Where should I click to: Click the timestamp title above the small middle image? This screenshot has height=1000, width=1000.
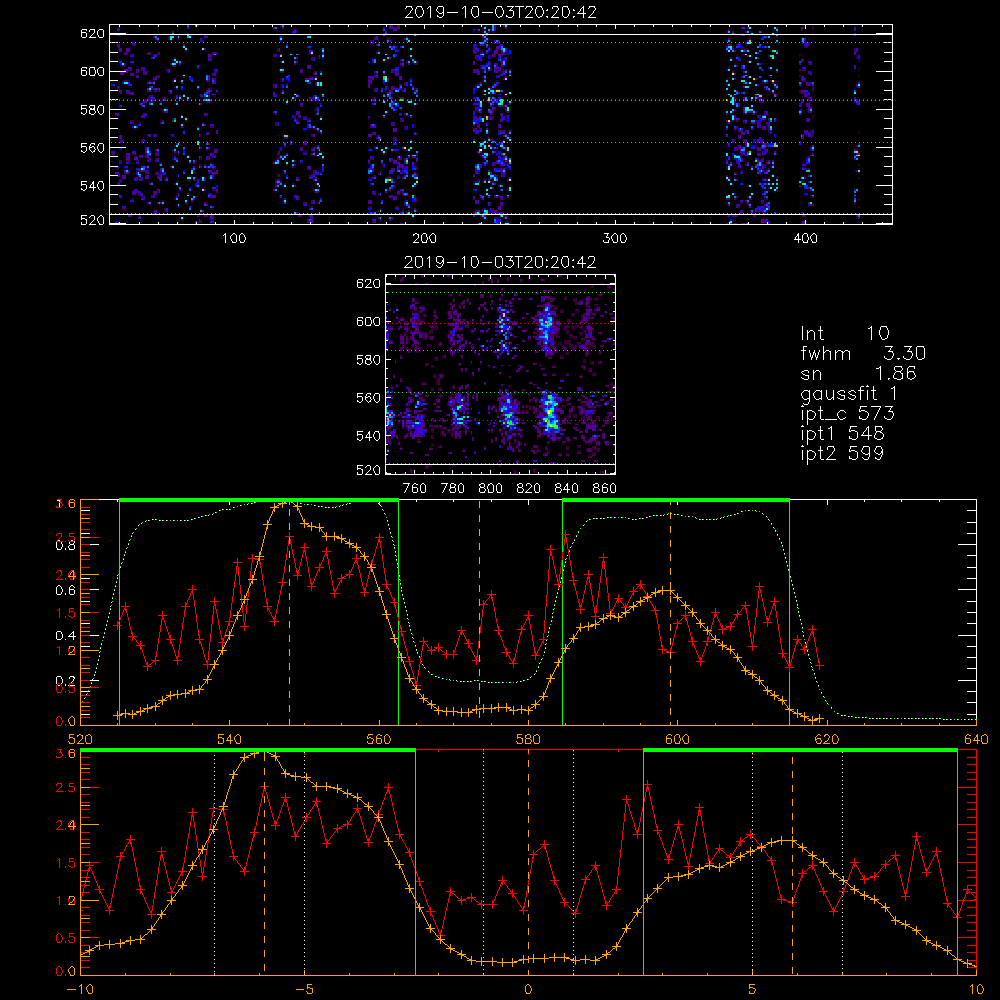(x=500, y=262)
